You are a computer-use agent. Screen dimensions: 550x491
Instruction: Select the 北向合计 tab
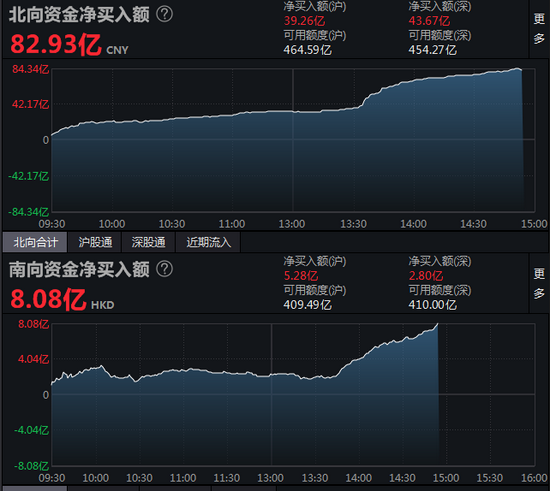35,242
